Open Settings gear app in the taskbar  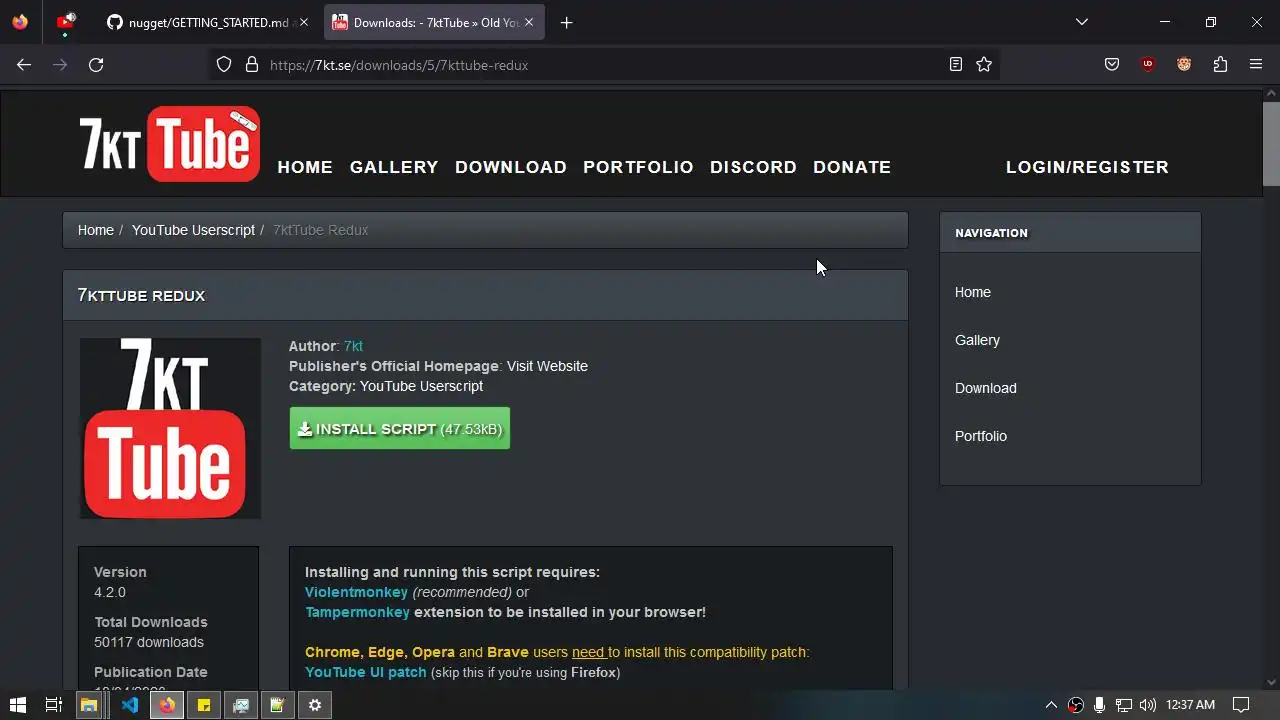[x=315, y=705]
